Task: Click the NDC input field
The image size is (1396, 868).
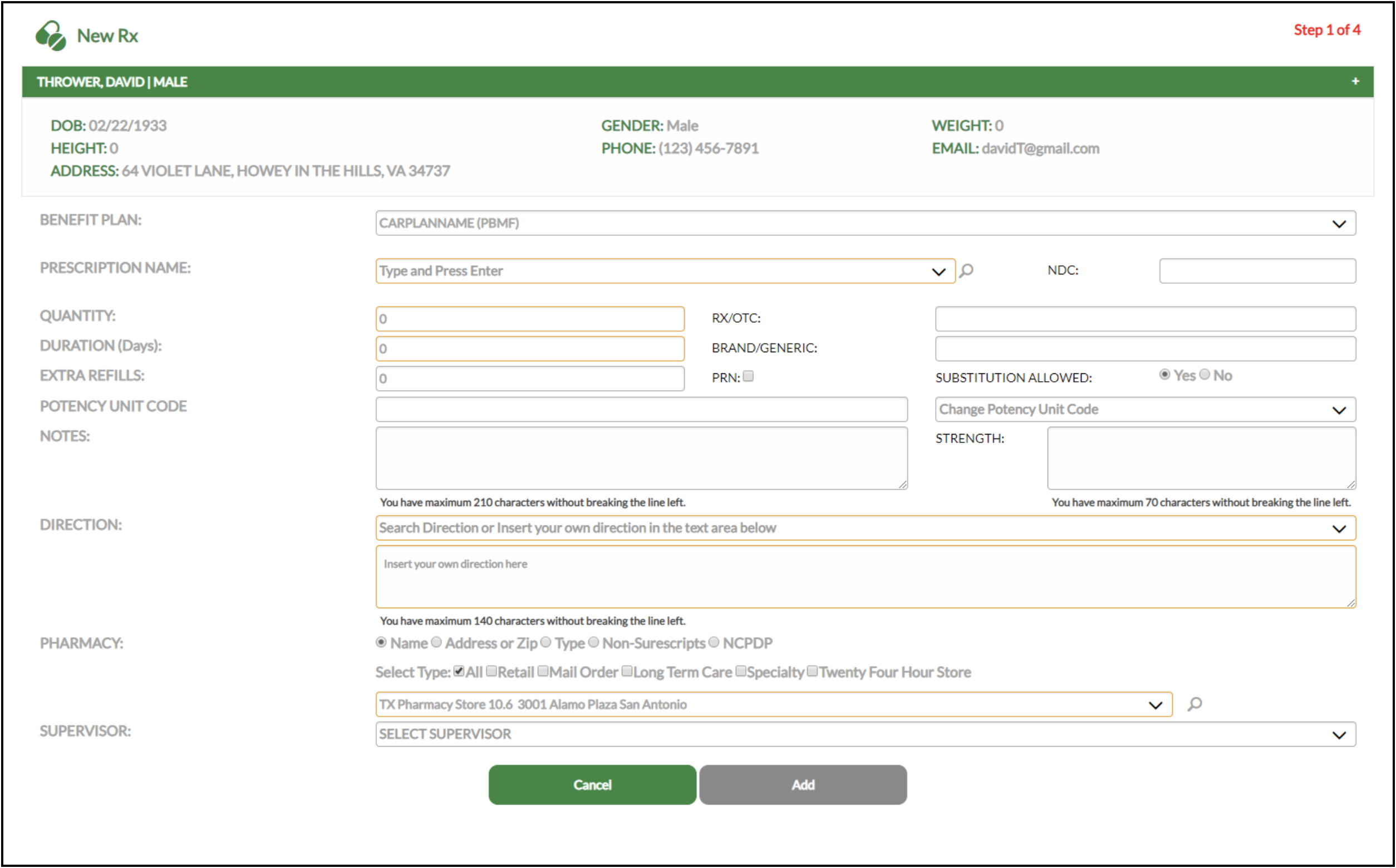Action: pos(1257,270)
